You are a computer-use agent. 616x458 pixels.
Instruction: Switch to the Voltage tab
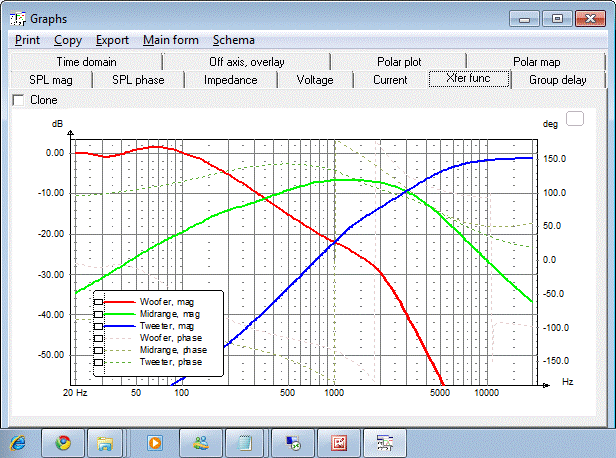point(315,80)
